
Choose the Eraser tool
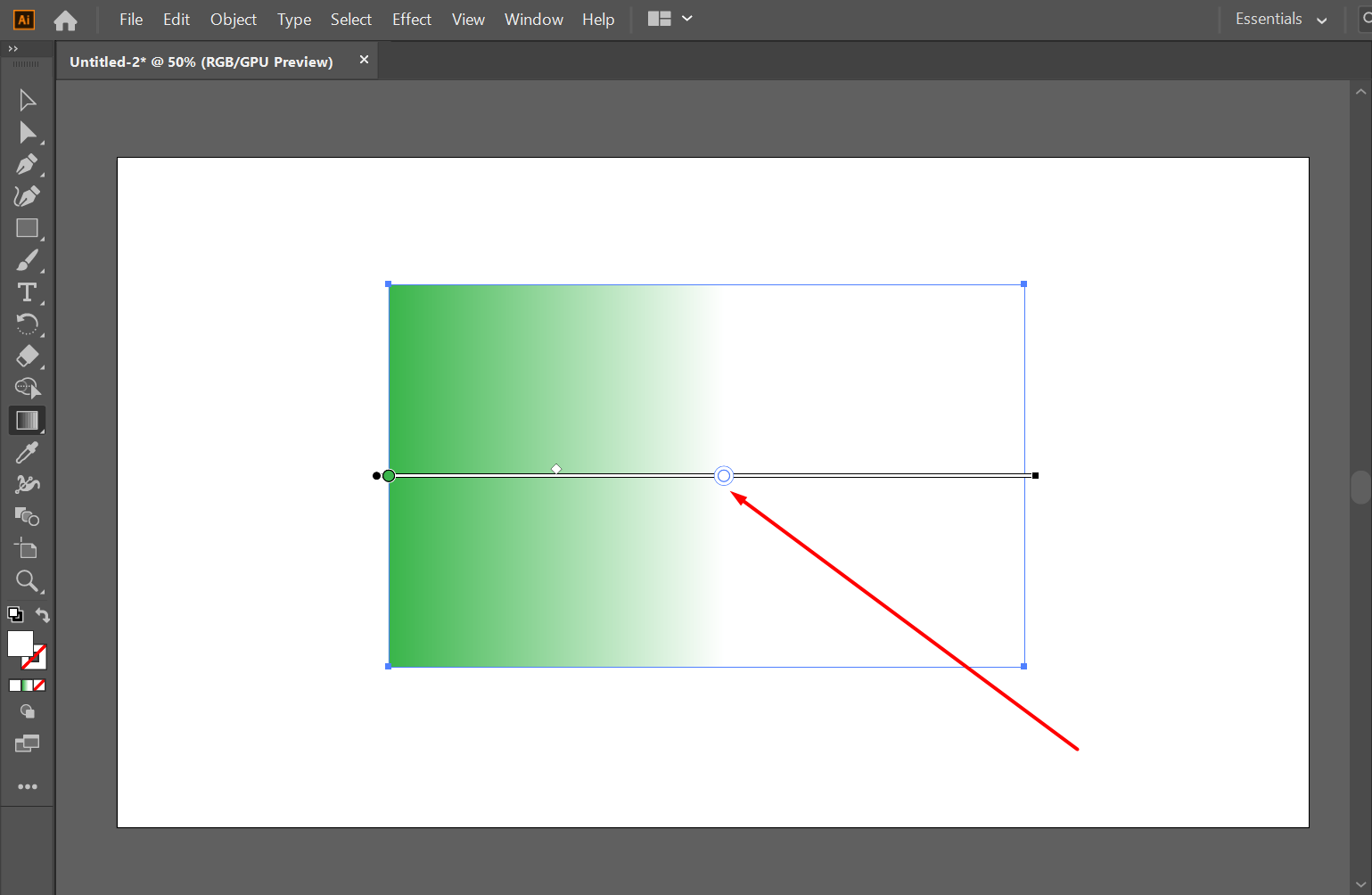[x=27, y=356]
